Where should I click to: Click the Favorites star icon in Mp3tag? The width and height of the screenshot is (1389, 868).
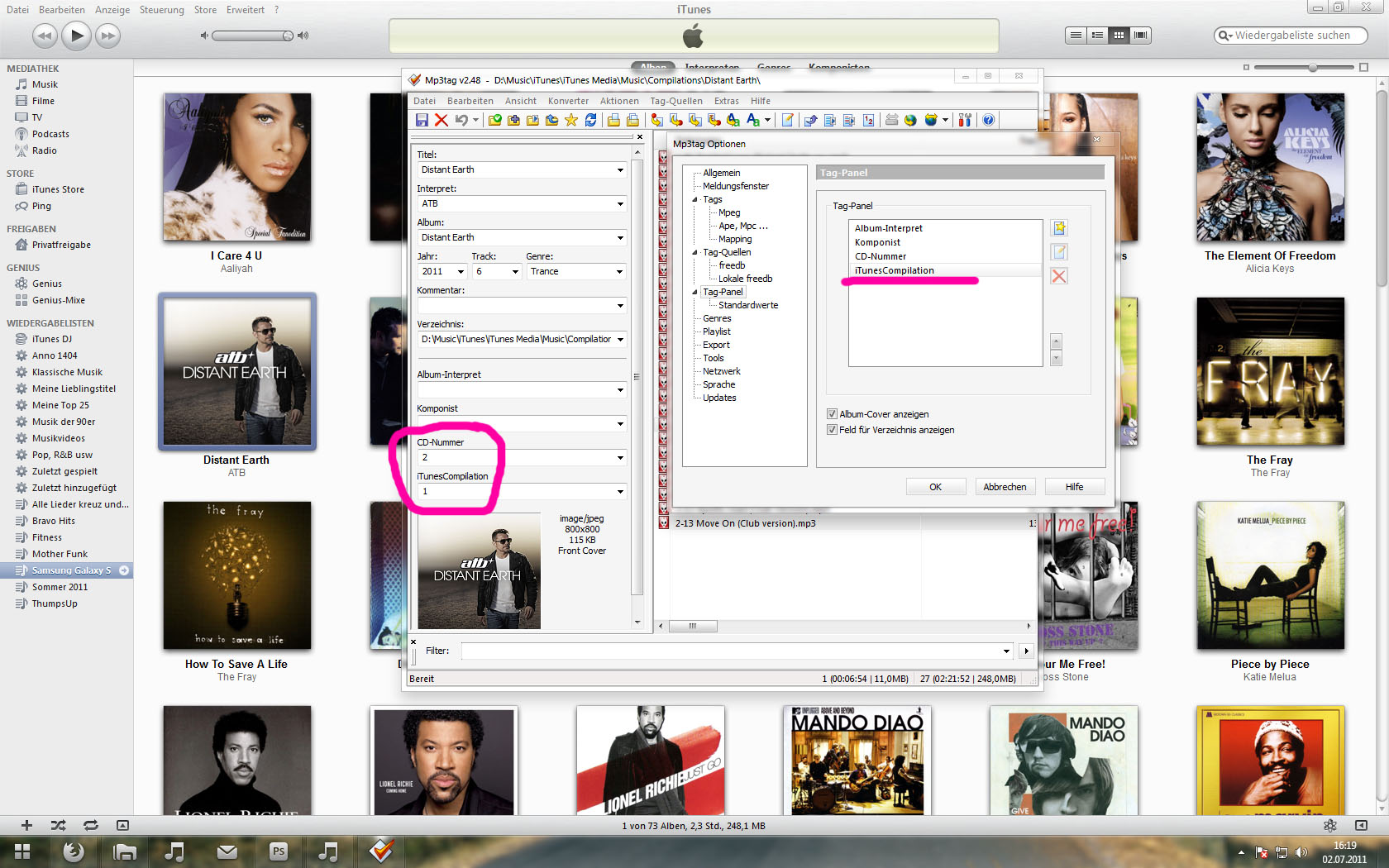coord(571,120)
